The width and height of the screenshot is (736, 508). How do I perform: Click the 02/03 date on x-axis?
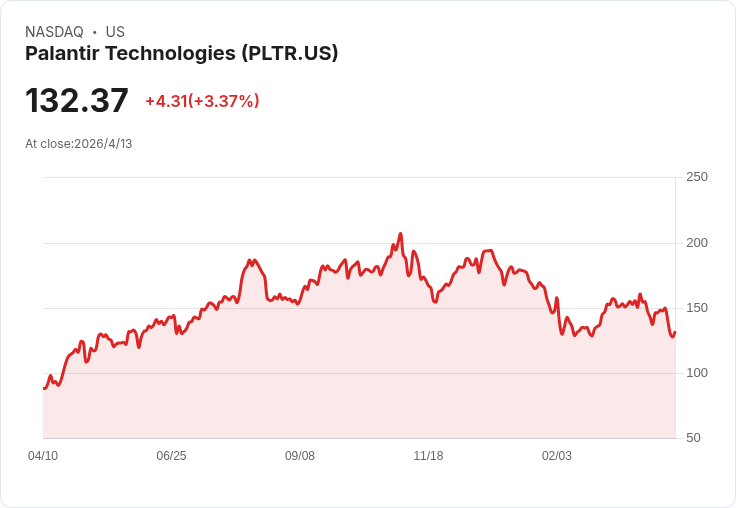557,455
